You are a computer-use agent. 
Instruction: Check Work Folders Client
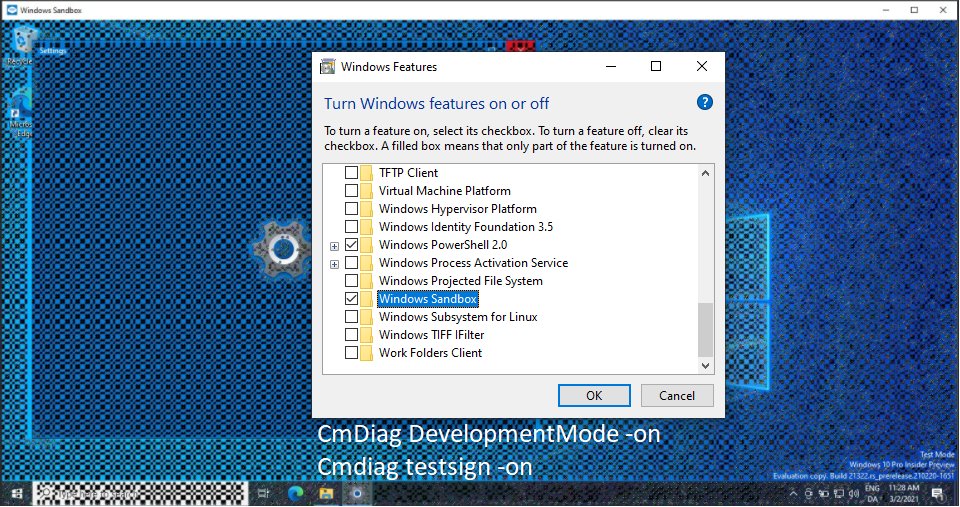351,353
